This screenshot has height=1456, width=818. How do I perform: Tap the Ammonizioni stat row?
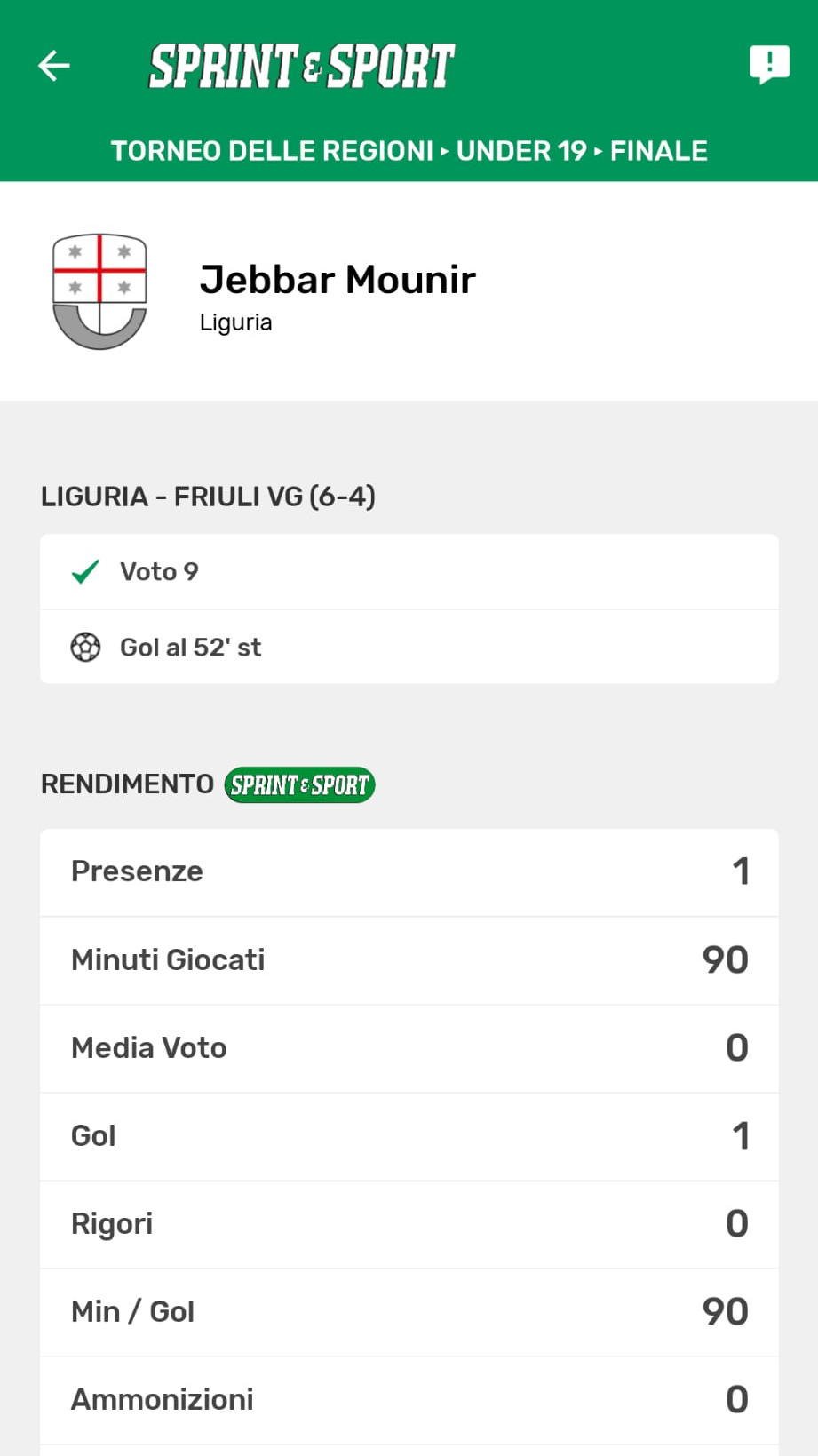tap(409, 1399)
